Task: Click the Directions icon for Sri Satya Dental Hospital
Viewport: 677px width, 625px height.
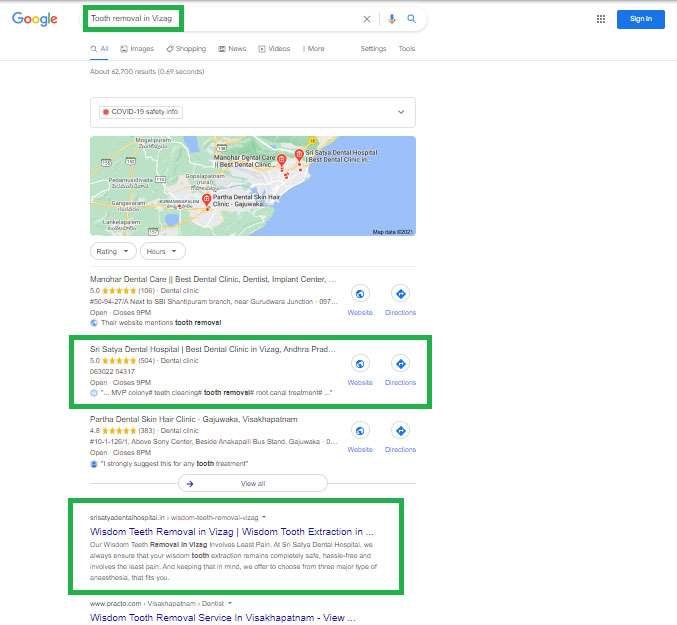Action: click(401, 364)
